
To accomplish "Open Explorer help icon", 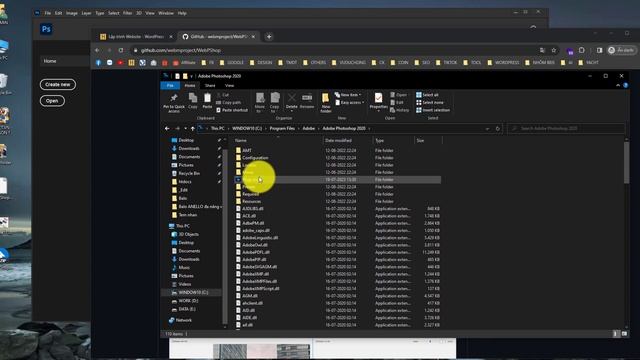I will 625,85.
